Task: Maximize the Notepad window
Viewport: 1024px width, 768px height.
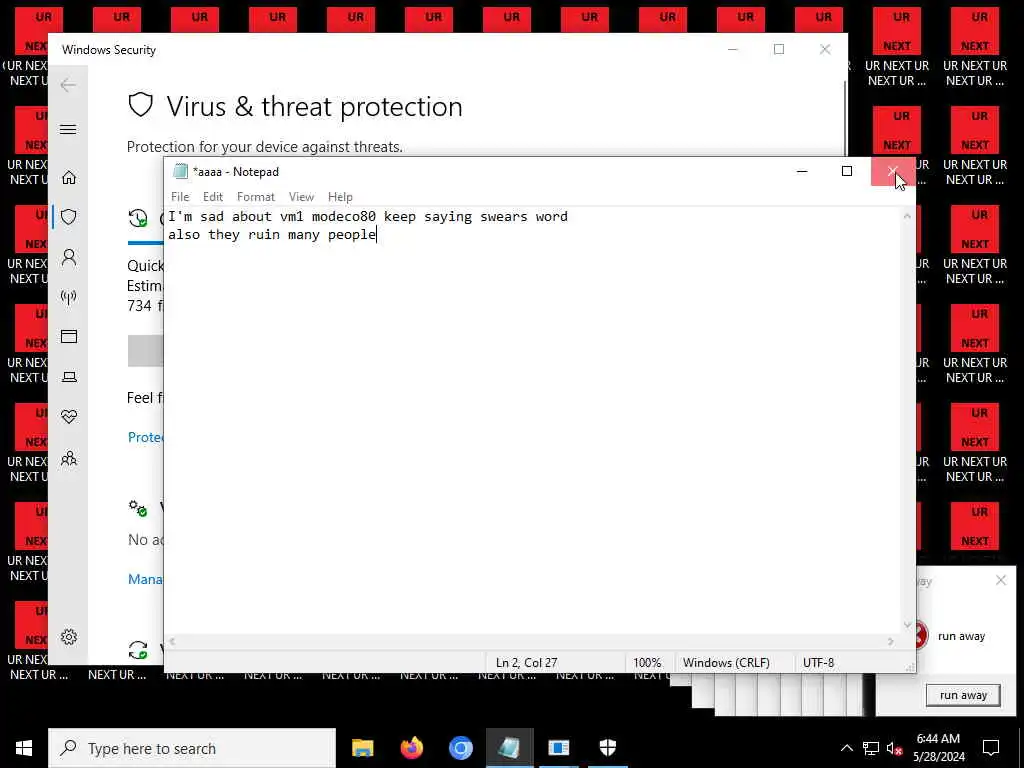Action: tap(847, 171)
